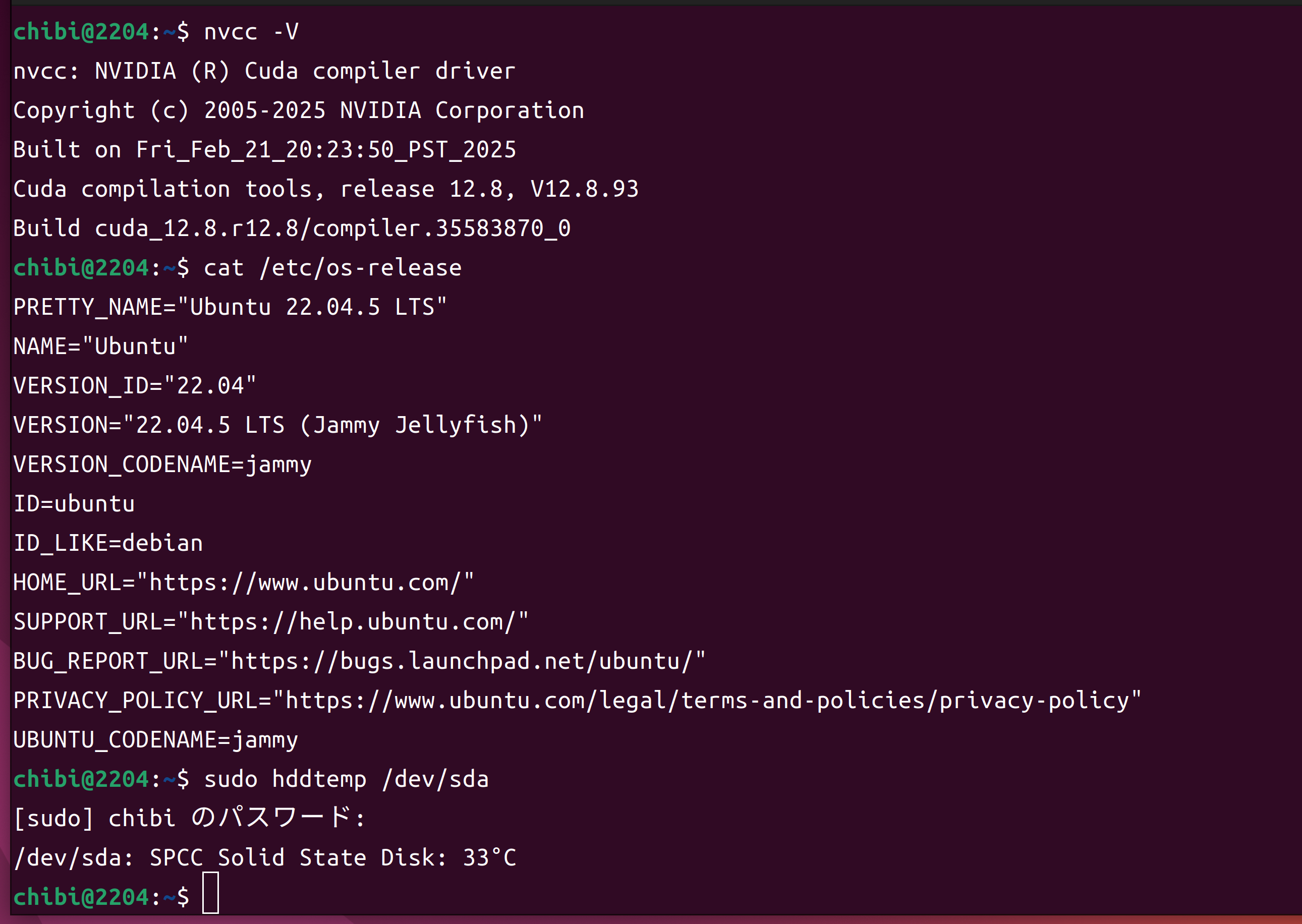Screen dimensions: 1302x924
Task: Click the "cat /etc/os-release" command
Action: pos(332,268)
